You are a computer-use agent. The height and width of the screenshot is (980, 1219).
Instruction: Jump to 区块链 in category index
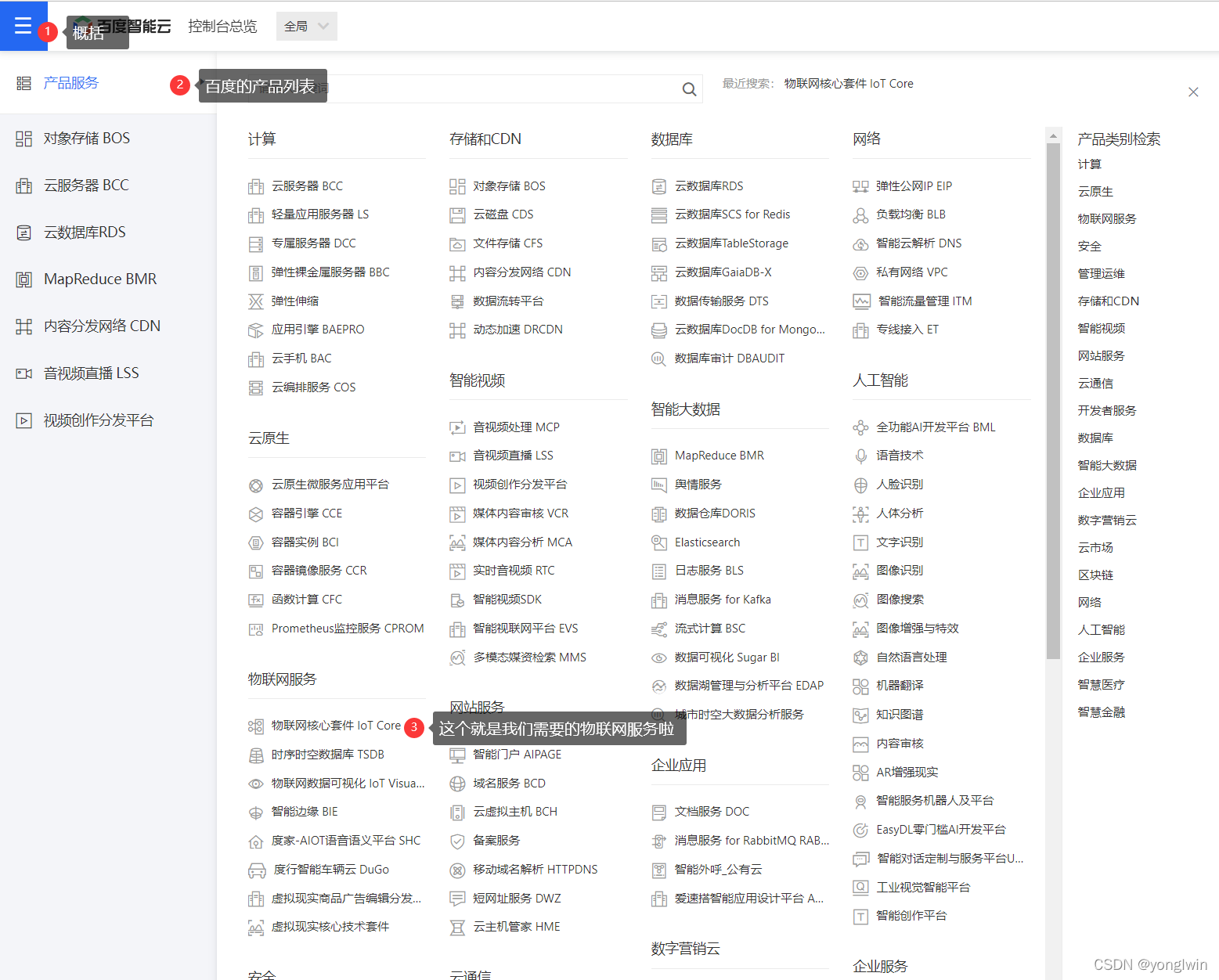(x=1095, y=575)
